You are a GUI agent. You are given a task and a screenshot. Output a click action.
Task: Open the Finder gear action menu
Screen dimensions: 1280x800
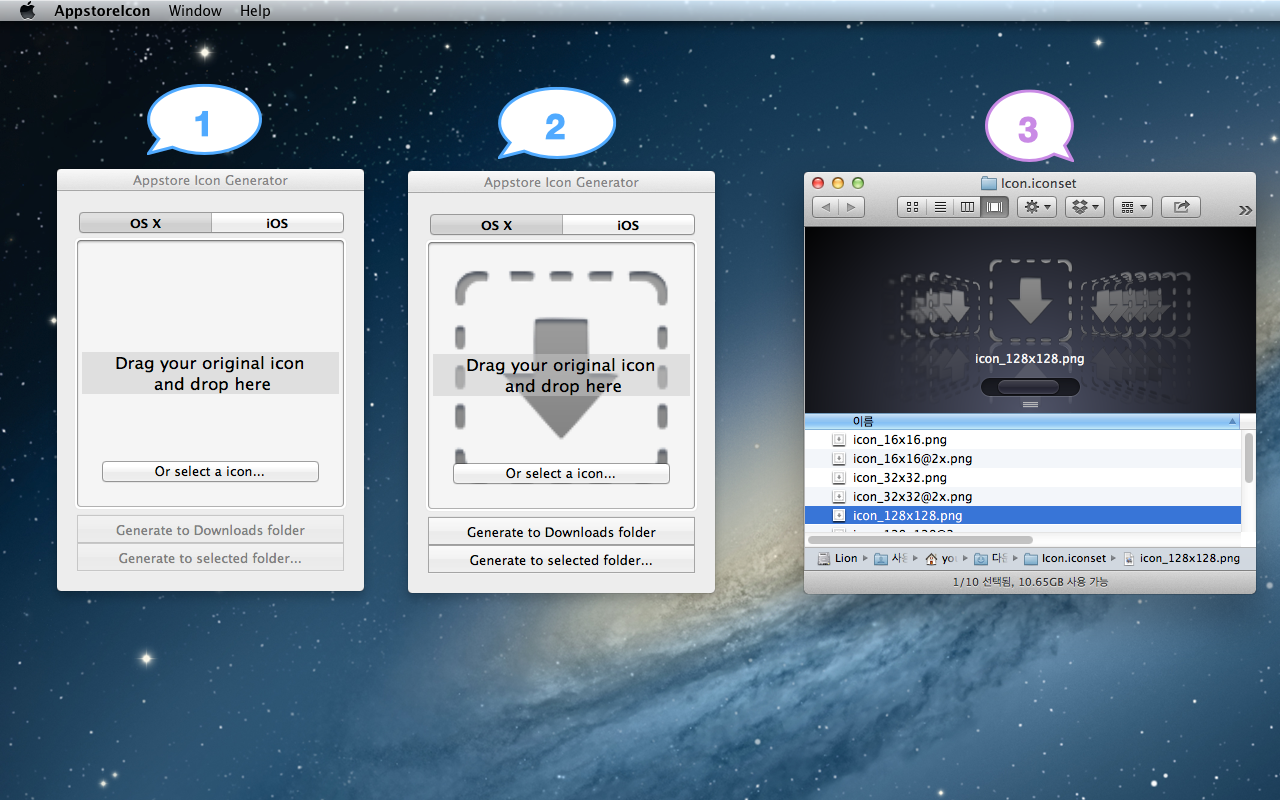1036,207
